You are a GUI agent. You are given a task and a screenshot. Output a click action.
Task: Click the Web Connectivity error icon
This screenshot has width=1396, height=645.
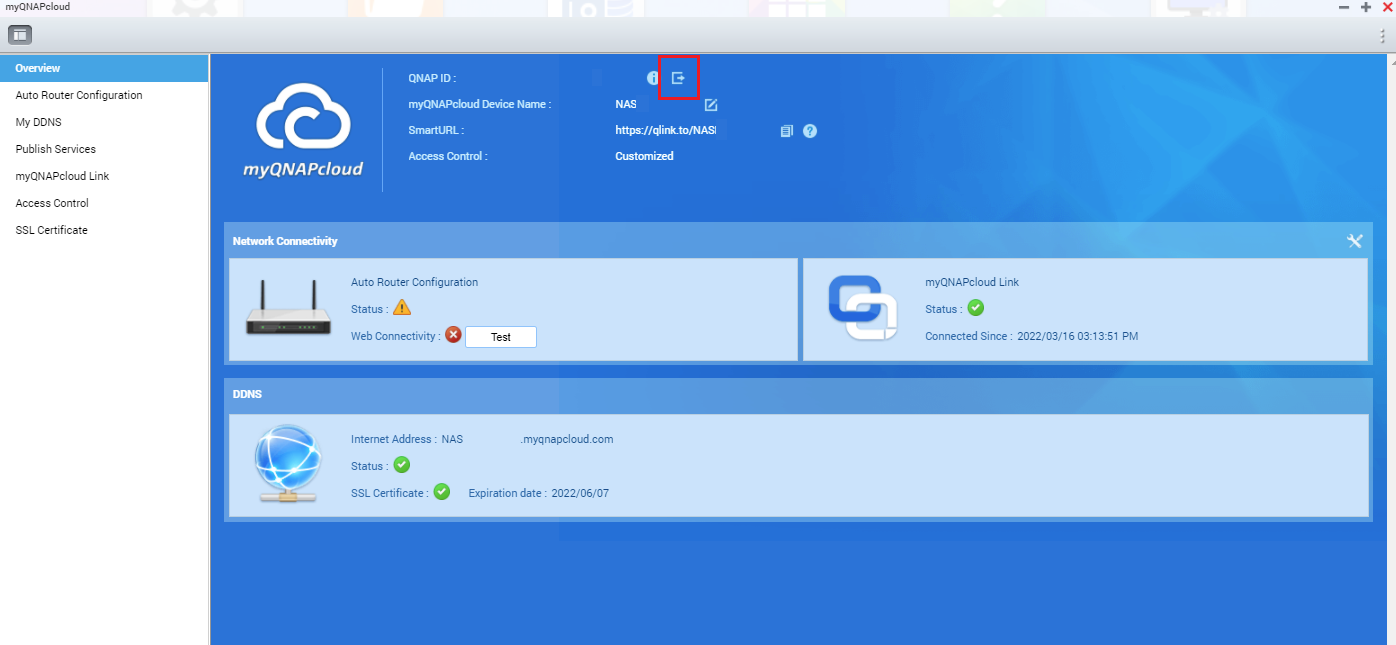pyautogui.click(x=453, y=336)
